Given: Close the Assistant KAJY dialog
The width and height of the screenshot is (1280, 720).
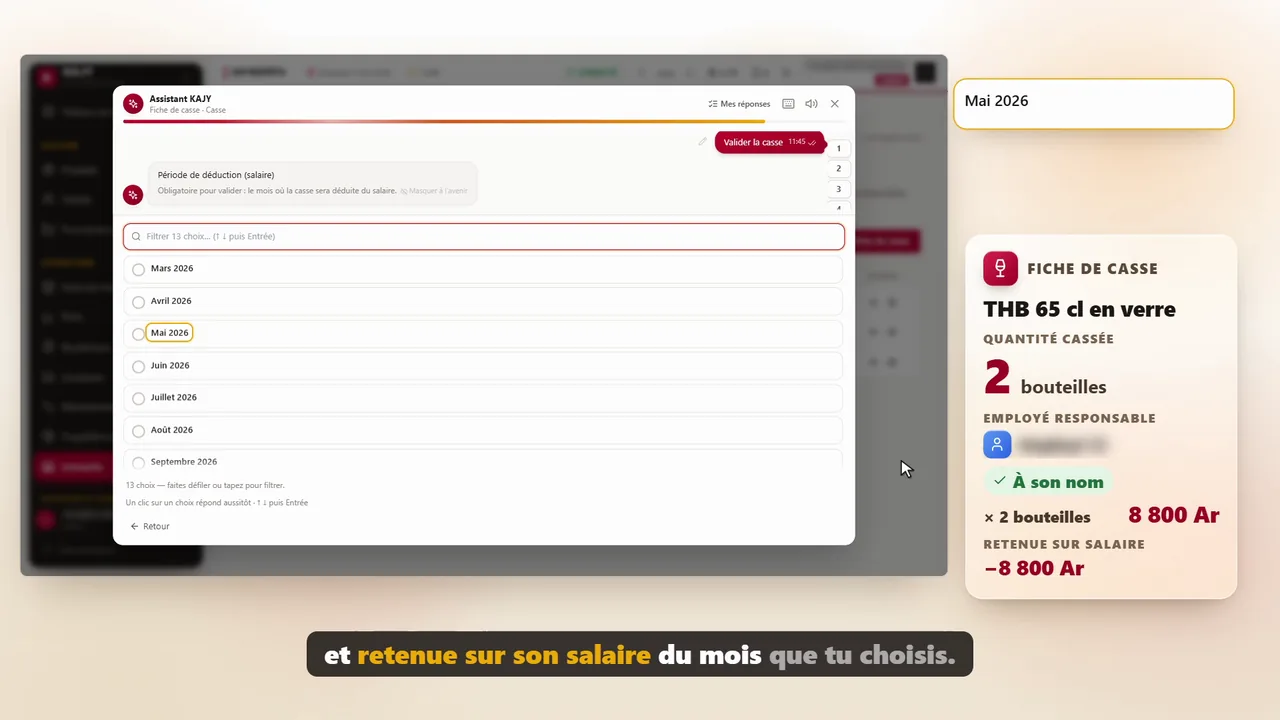Looking at the screenshot, I should pos(835,104).
